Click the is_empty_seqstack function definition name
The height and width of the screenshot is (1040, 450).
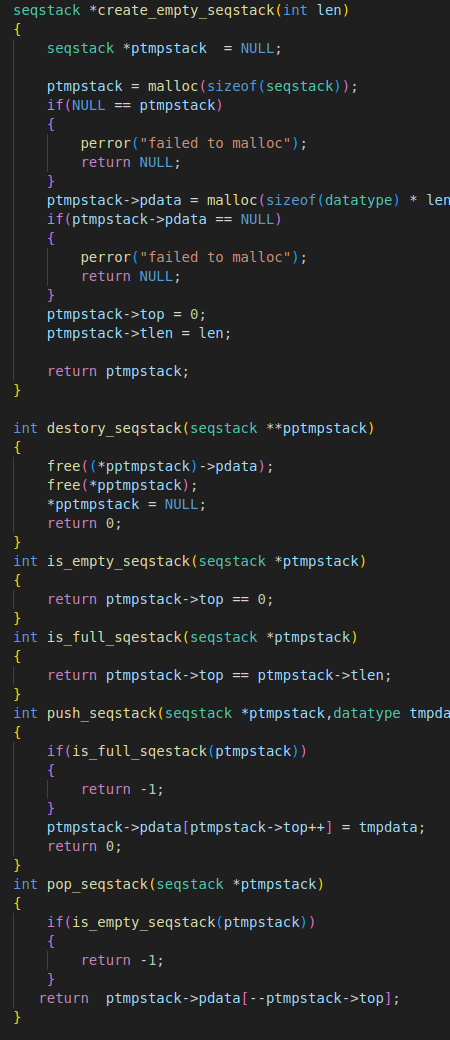pos(118,562)
